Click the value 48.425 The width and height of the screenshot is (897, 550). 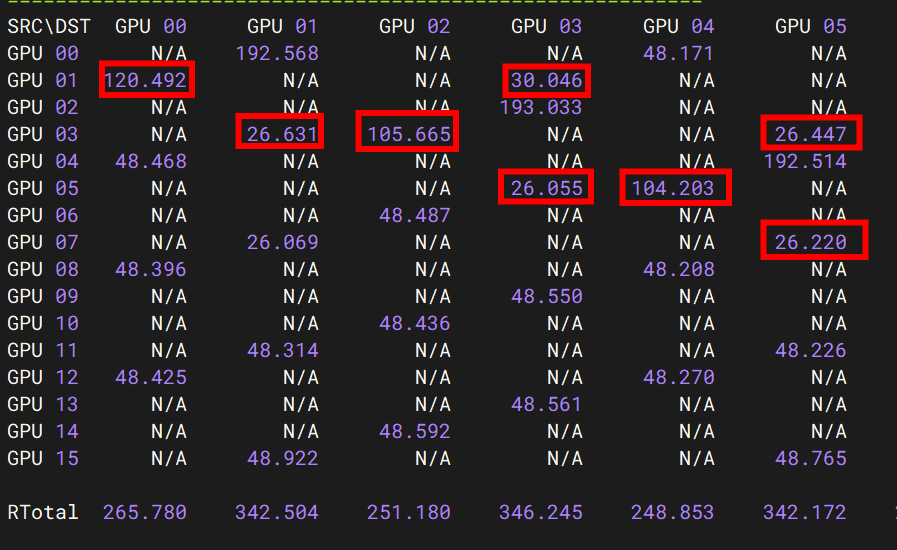(x=151, y=377)
